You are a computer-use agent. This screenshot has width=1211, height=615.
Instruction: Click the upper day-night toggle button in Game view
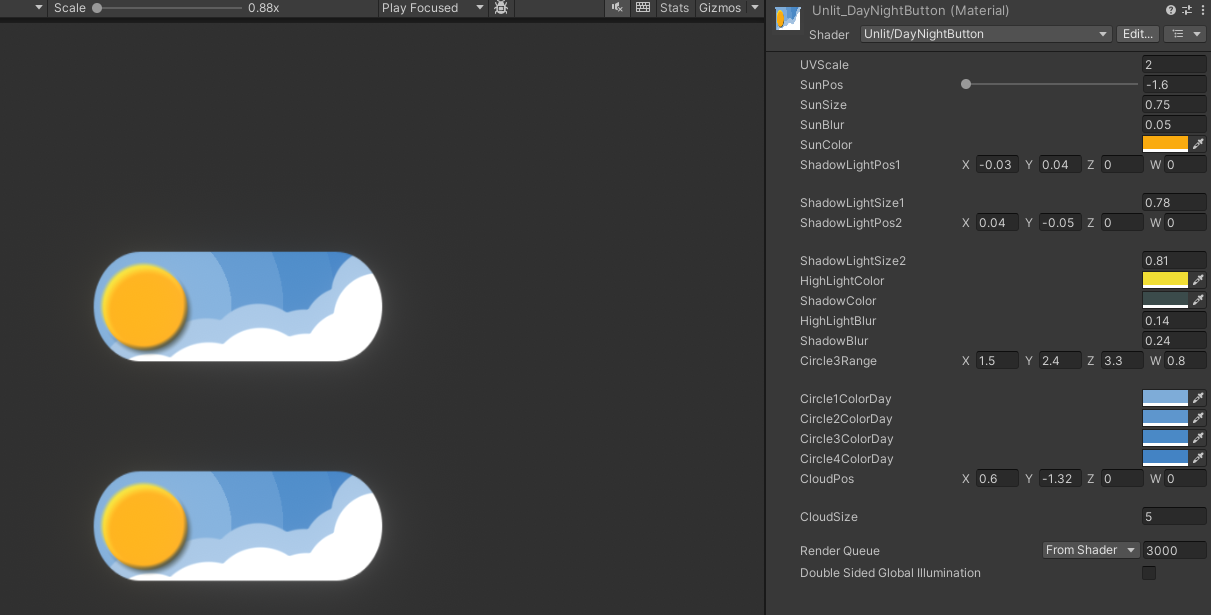238,307
